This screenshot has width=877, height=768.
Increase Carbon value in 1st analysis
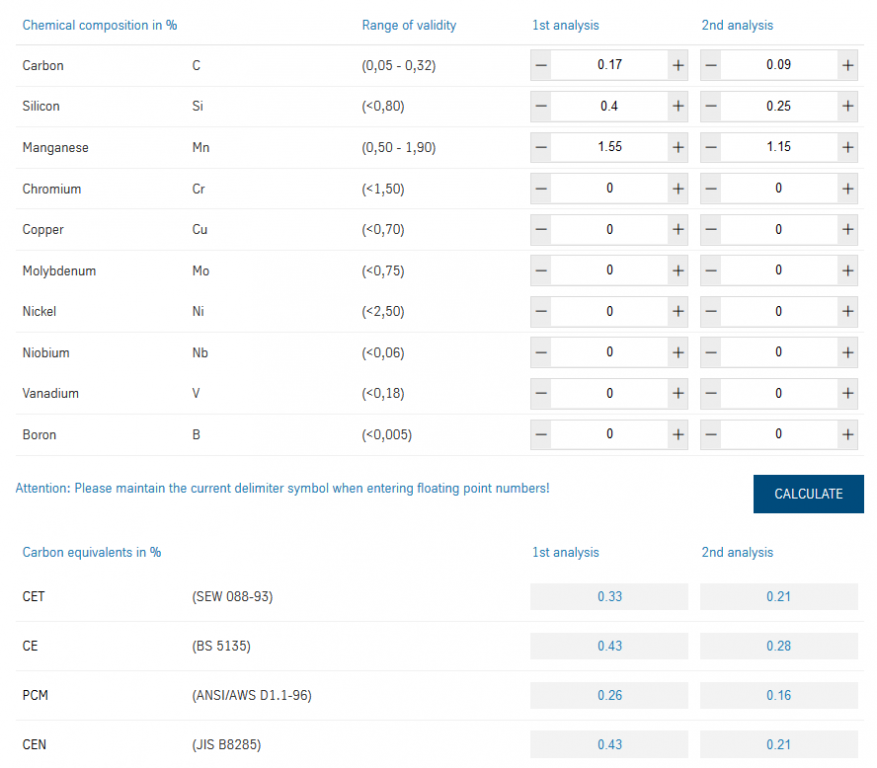(x=678, y=65)
